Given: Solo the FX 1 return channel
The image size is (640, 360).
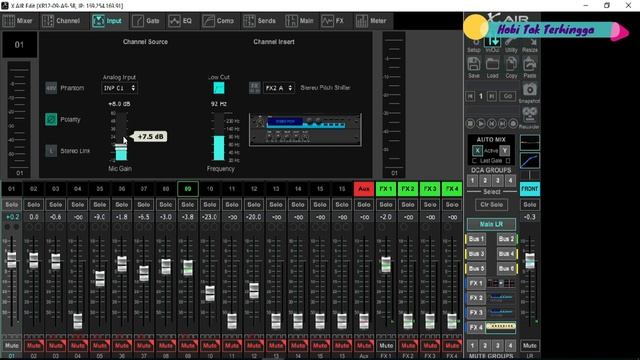Looking at the screenshot, I should pos(386,204).
